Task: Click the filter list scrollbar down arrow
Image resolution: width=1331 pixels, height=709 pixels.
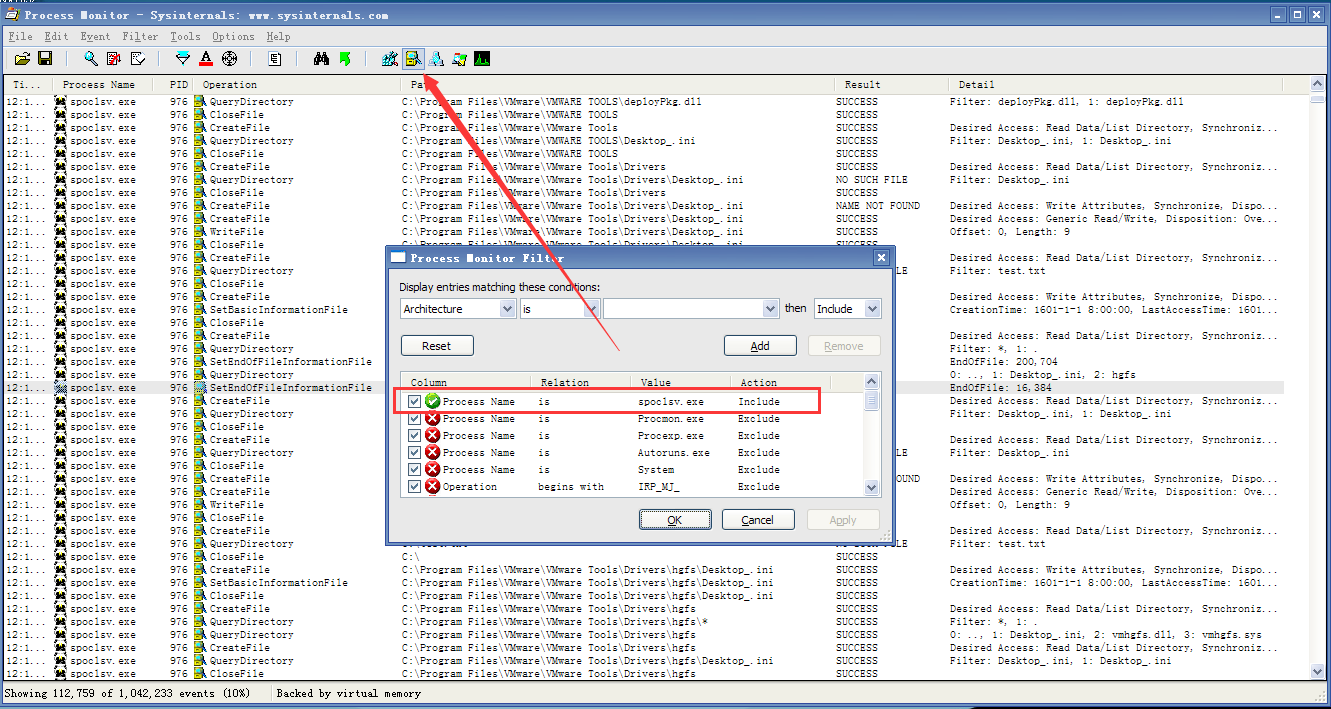Action: click(x=872, y=487)
